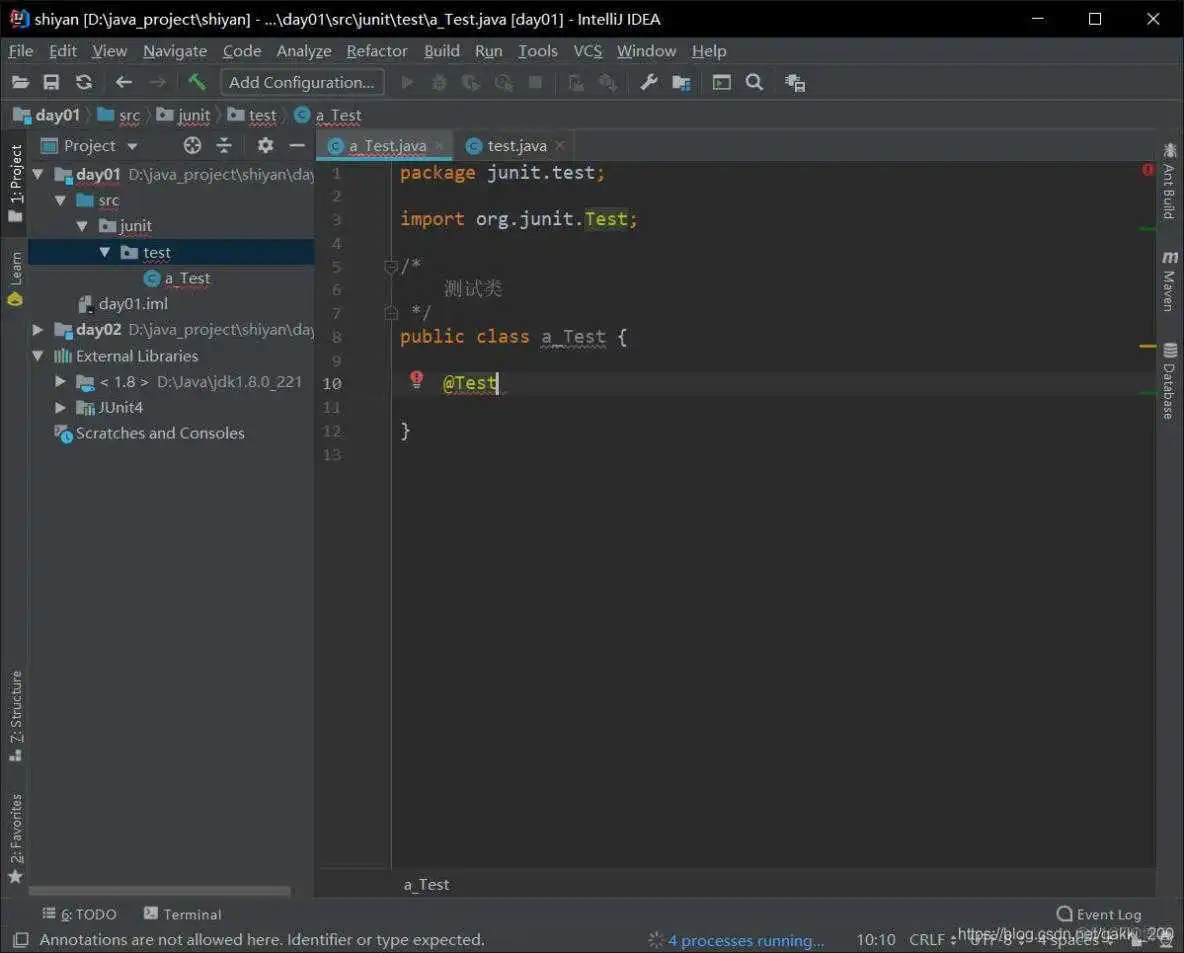The width and height of the screenshot is (1184, 953).
Task: Click the red error bulb on line 10
Action: click(x=417, y=380)
